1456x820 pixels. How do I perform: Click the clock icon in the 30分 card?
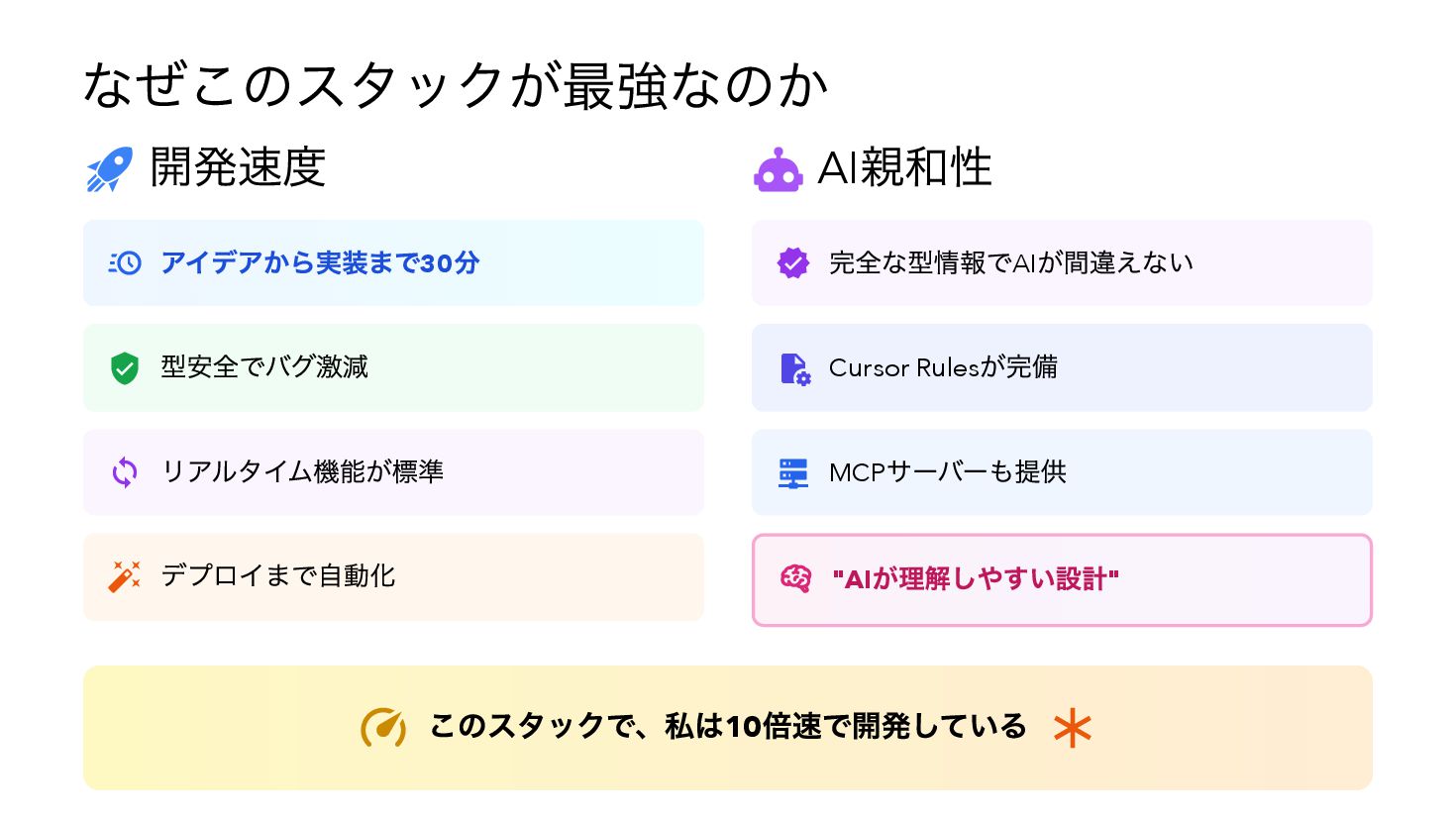125,263
